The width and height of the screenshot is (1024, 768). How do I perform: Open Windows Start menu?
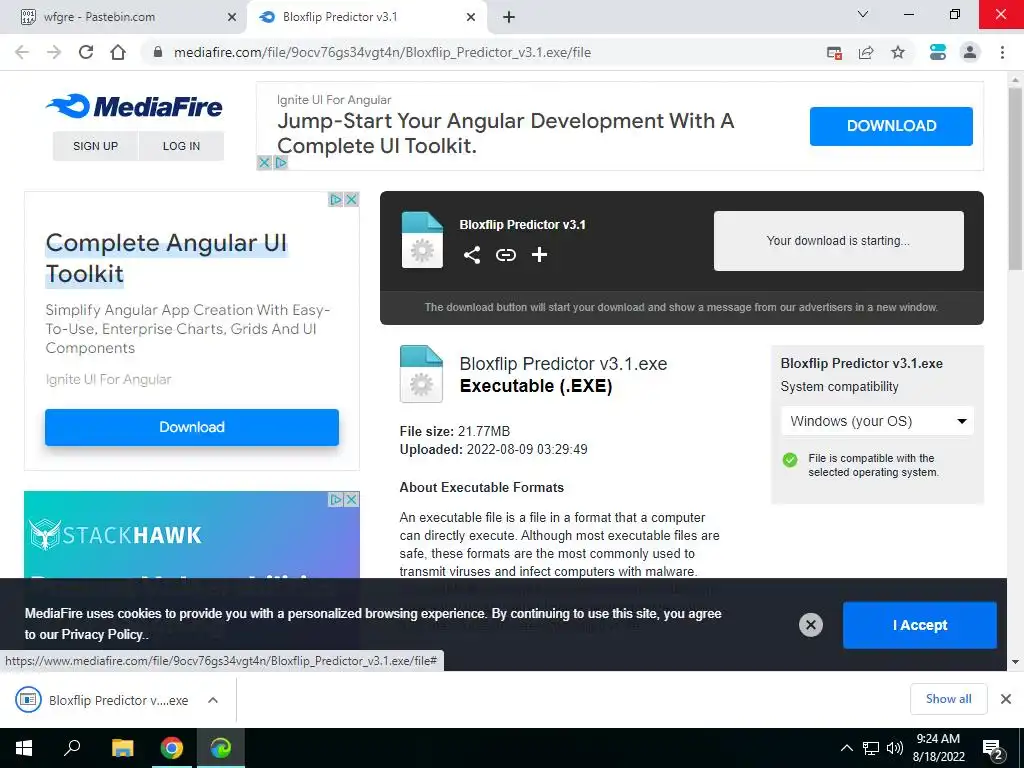24,748
